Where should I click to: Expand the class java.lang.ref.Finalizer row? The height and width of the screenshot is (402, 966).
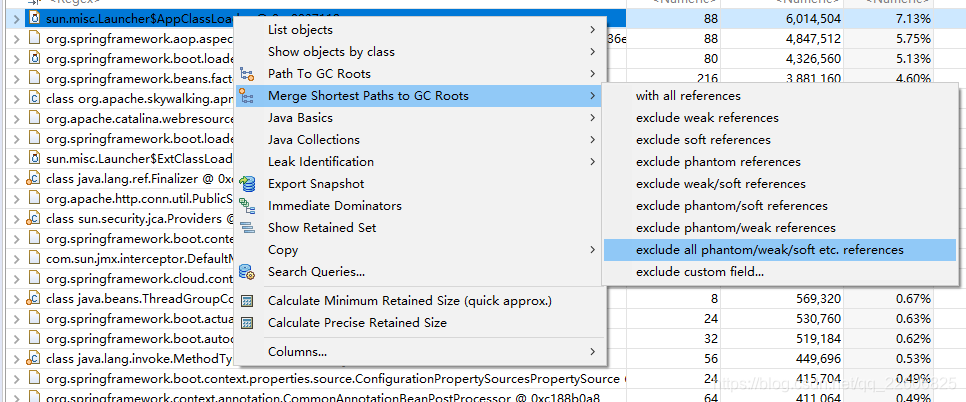click(x=16, y=179)
